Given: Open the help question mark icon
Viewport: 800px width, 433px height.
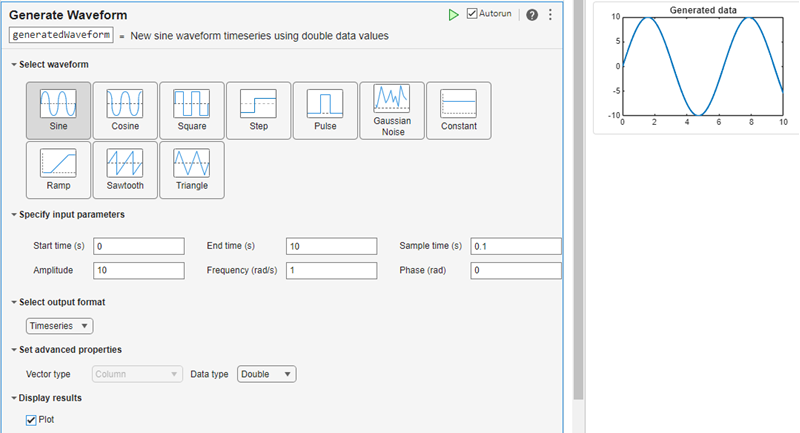Looking at the screenshot, I should [532, 15].
